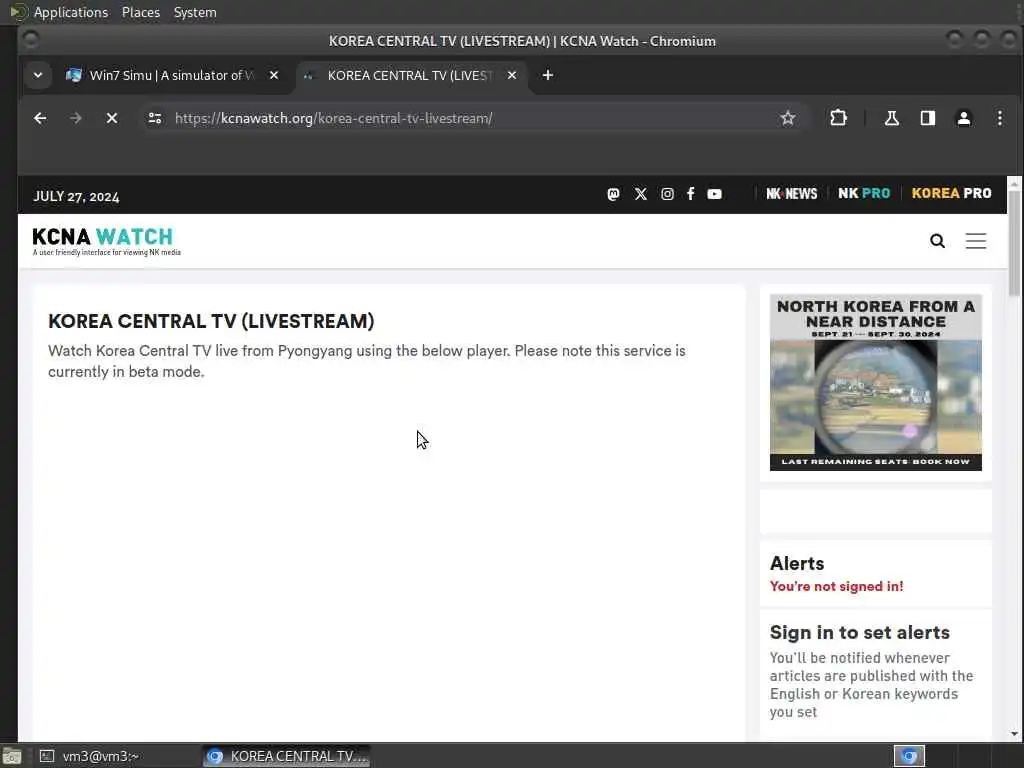Click the "You're not signed in!" link
Viewport: 1024px width, 768px height.
(x=836, y=586)
